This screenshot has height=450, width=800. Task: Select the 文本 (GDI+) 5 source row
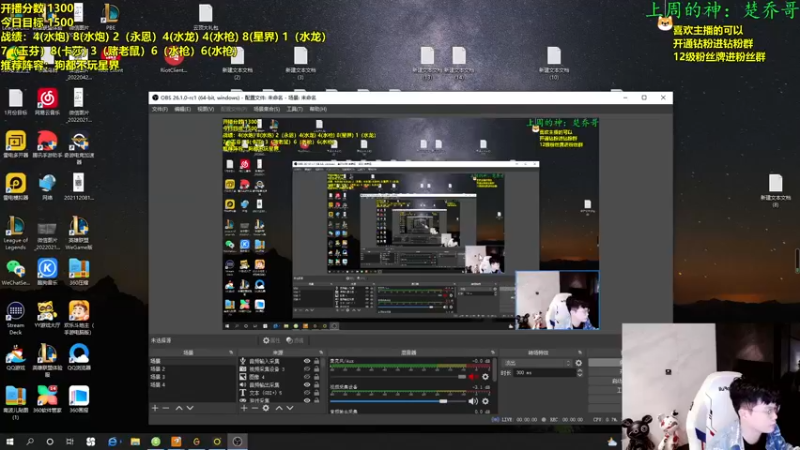(x=280, y=393)
